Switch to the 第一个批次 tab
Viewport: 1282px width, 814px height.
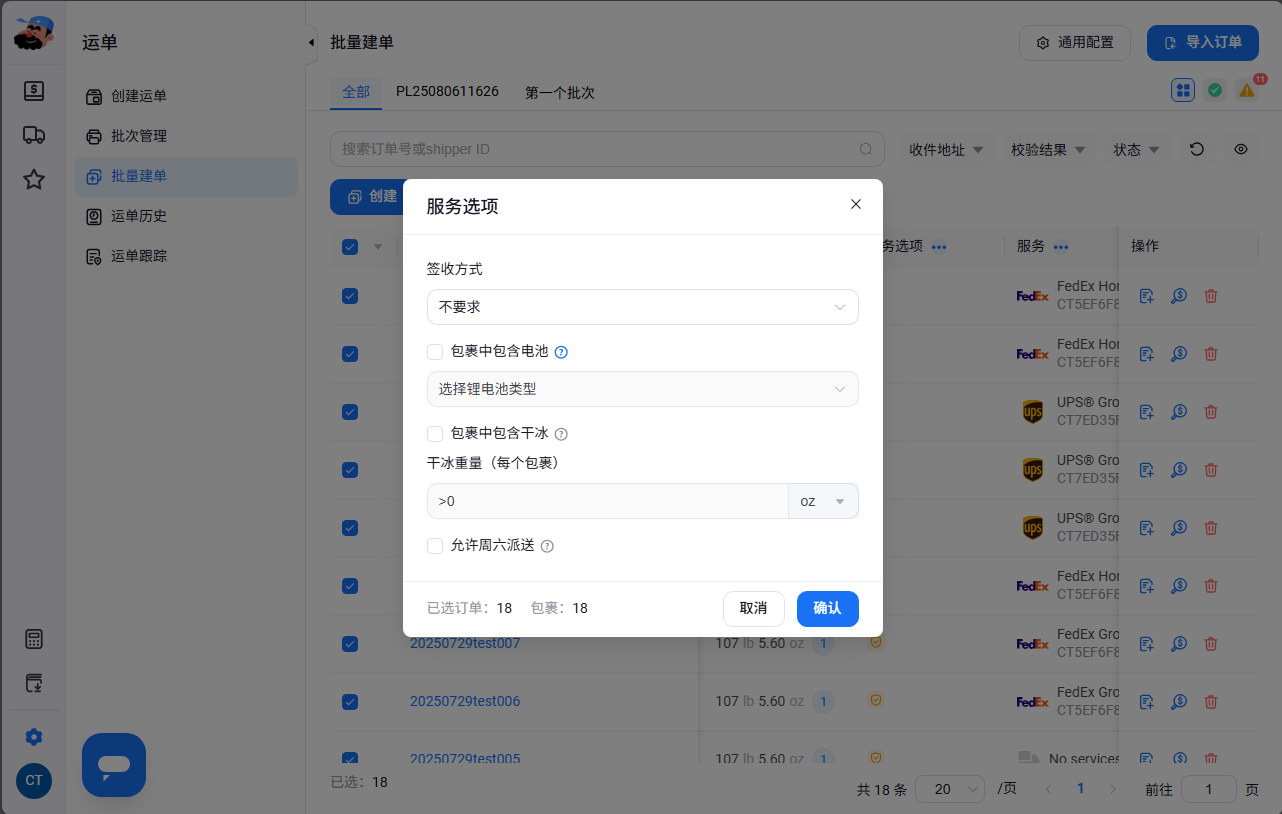click(x=560, y=92)
